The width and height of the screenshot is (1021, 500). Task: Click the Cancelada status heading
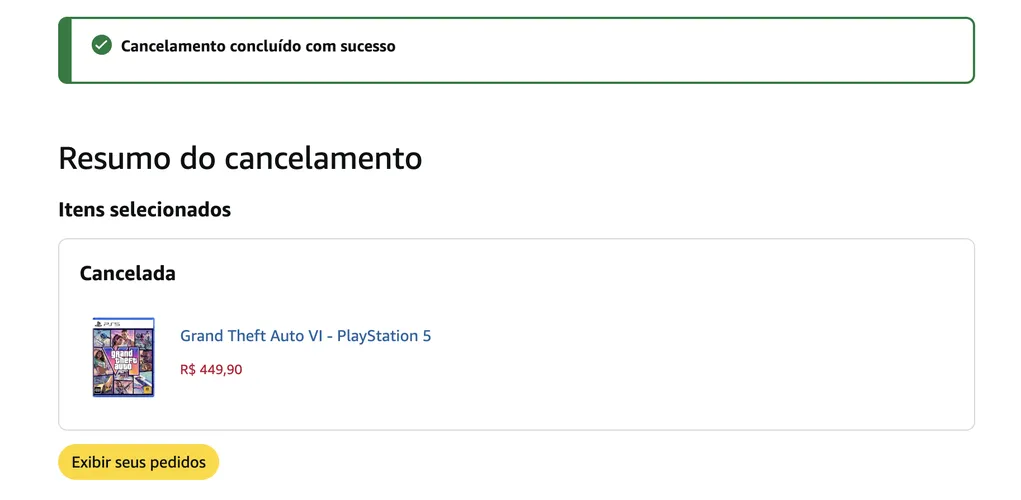(x=128, y=273)
